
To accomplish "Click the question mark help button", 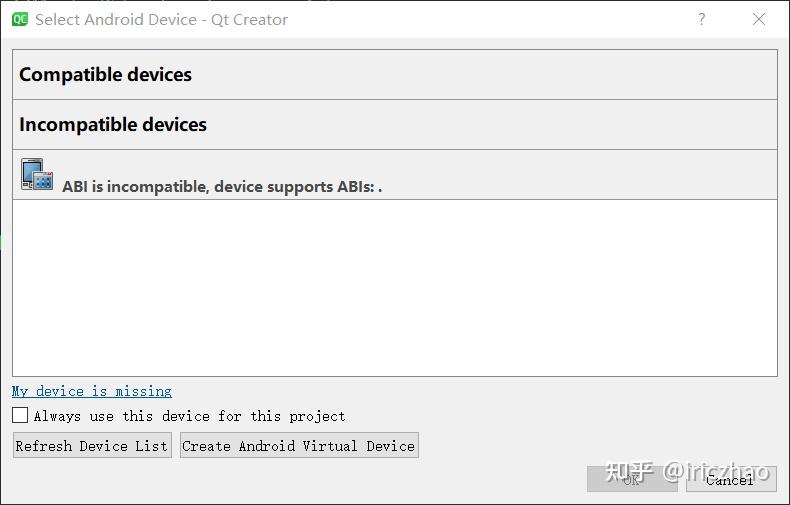I will 701,19.
